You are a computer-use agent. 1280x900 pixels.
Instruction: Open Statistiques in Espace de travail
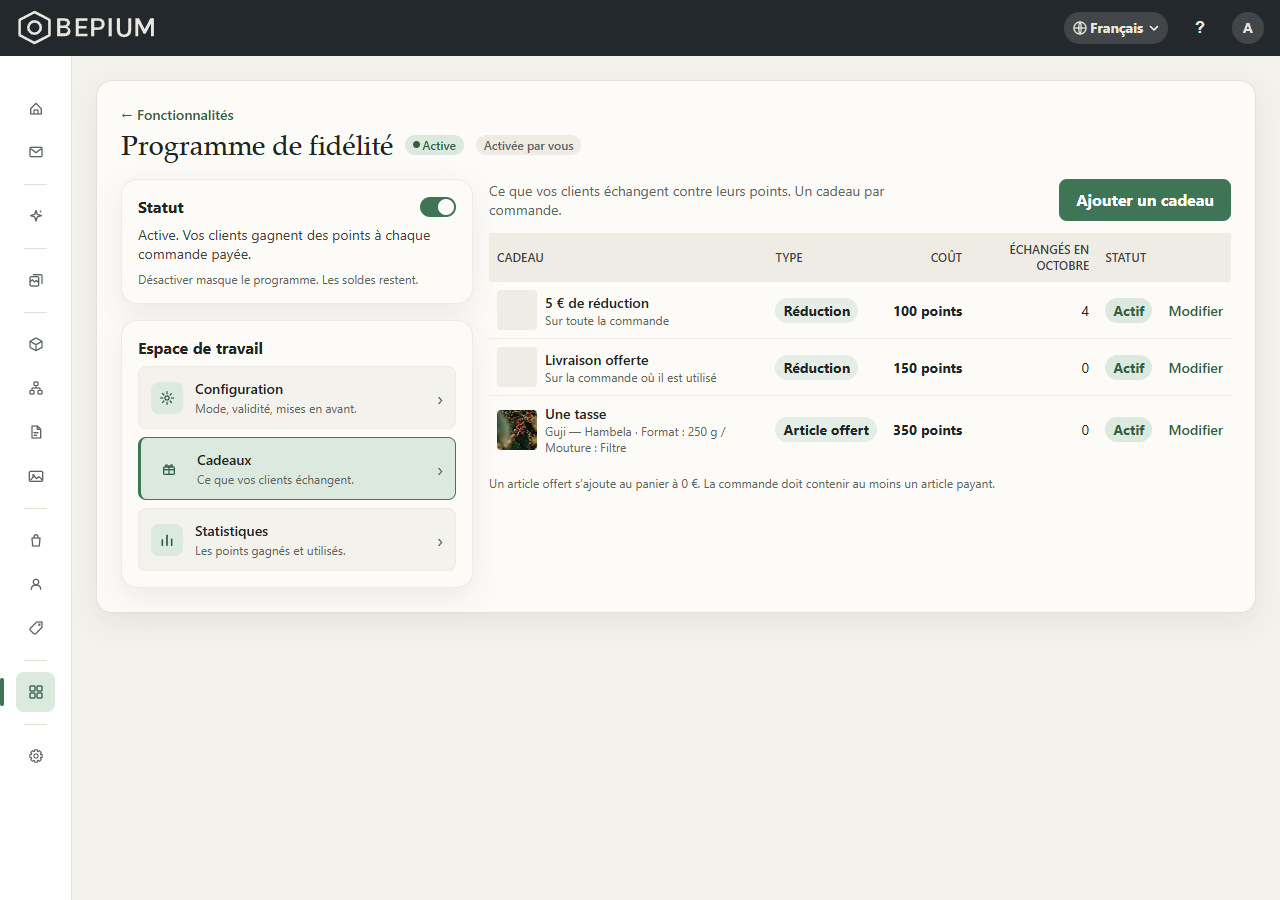[297, 540]
